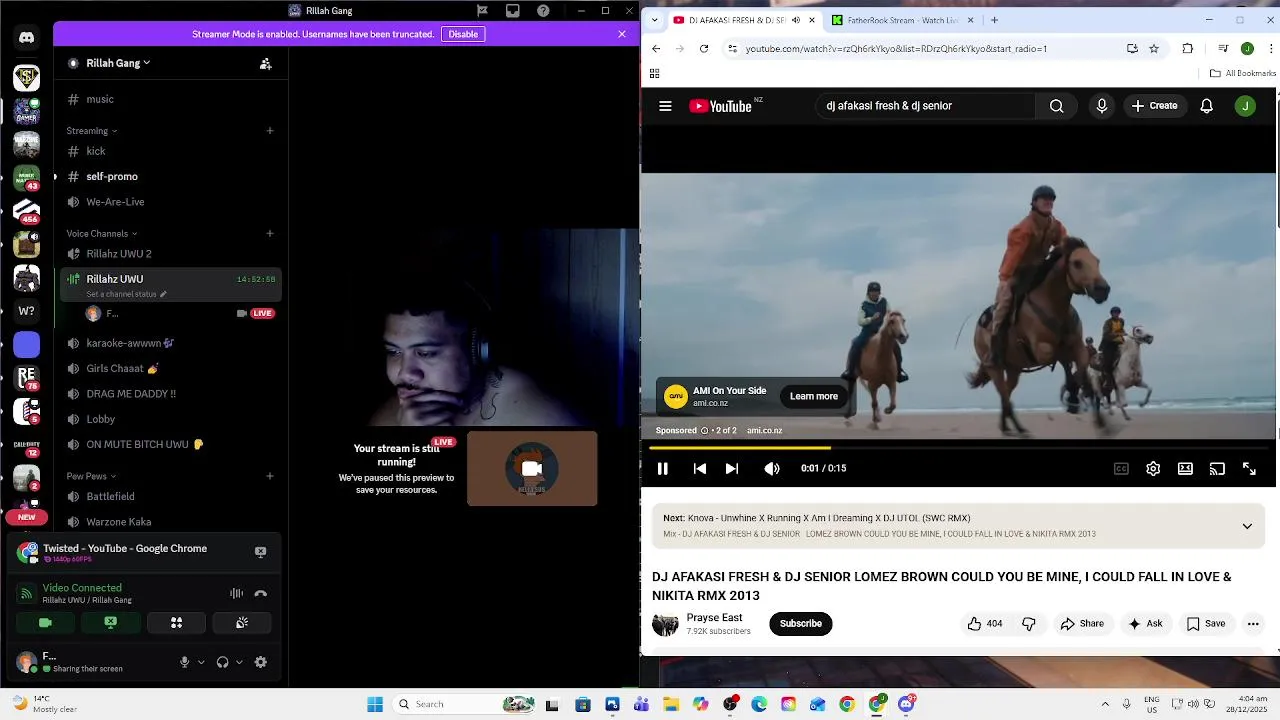Open the YouTube hamburger guide menu
1280x720 pixels.
(665, 106)
